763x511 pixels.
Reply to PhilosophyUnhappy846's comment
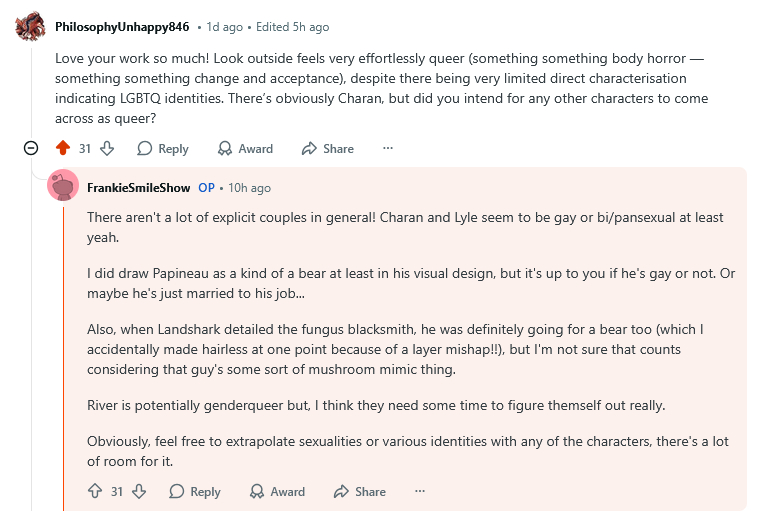(162, 148)
